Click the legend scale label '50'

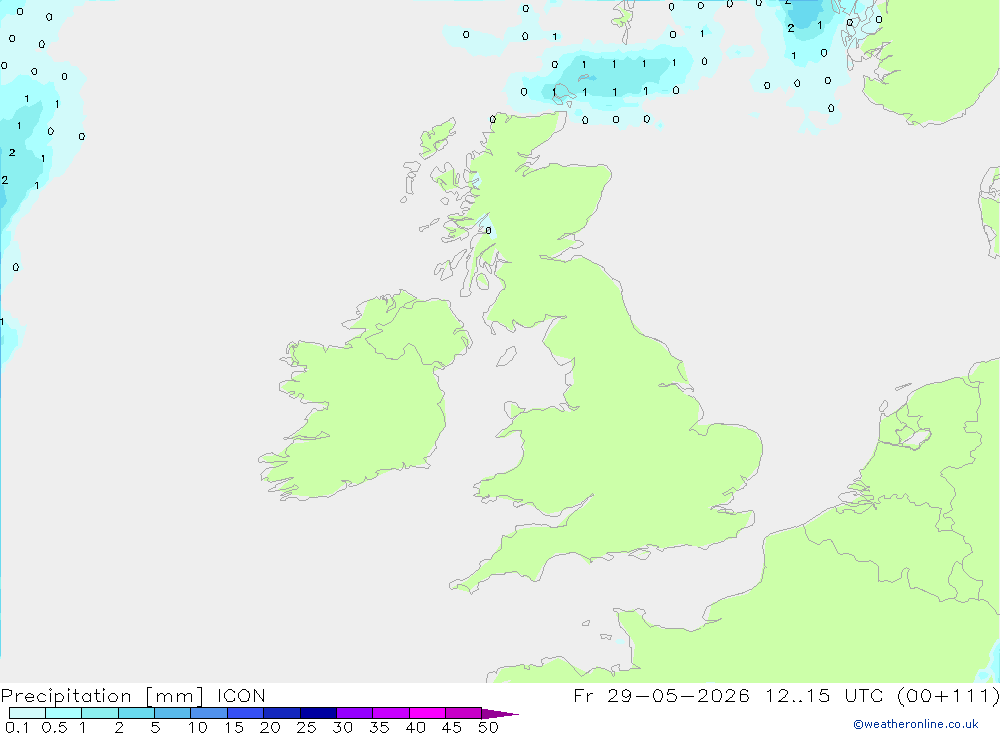point(489,727)
